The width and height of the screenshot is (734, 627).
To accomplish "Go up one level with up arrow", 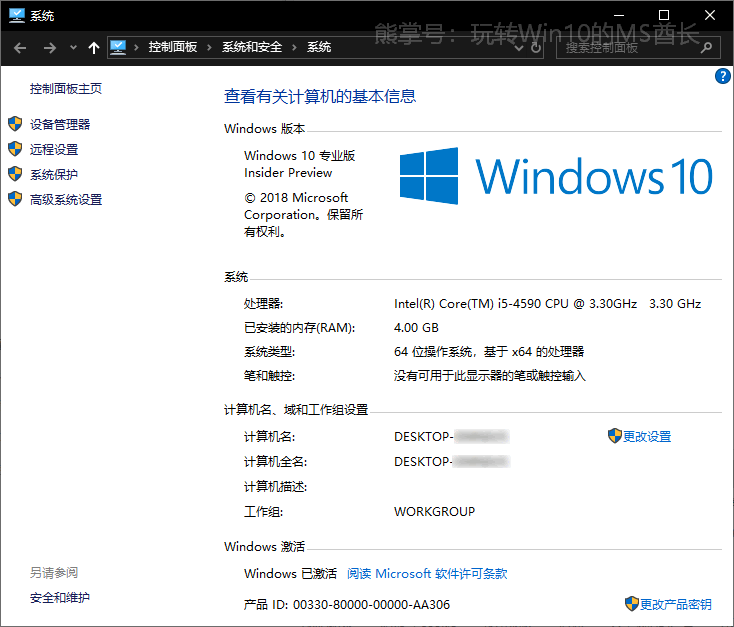I will click(94, 48).
